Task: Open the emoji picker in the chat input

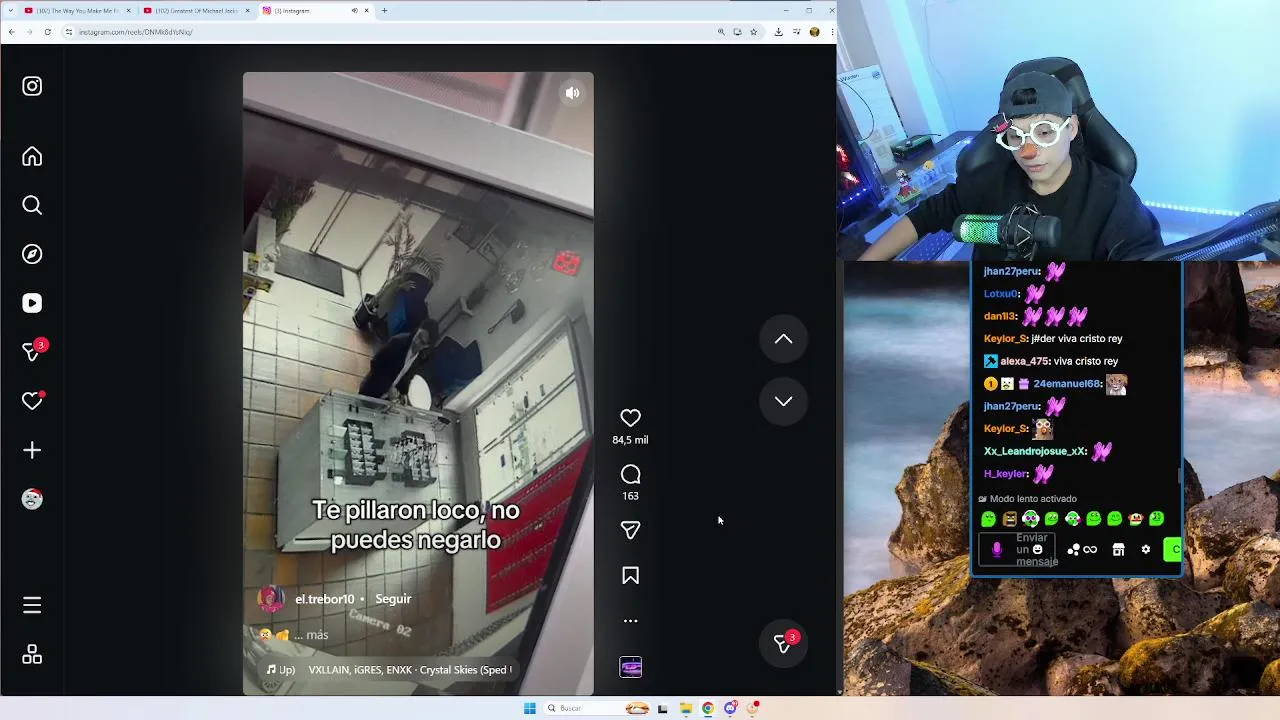Action: click(1037, 549)
